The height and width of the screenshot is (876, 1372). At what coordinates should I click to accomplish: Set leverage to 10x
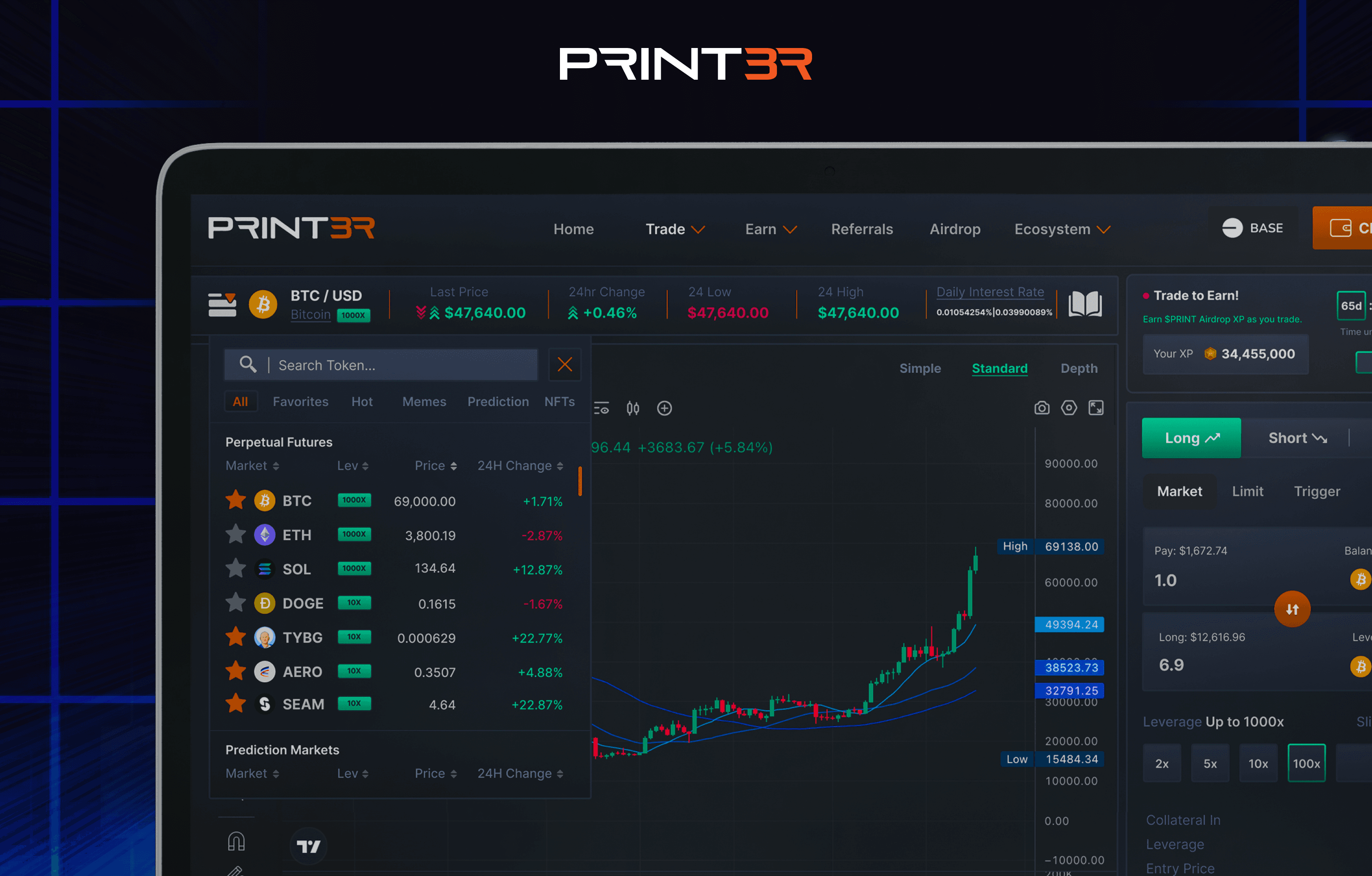tap(1258, 763)
